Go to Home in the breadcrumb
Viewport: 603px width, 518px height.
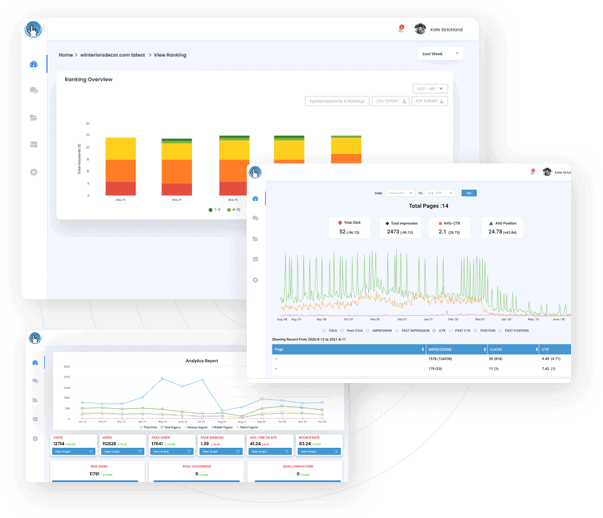click(x=66, y=55)
